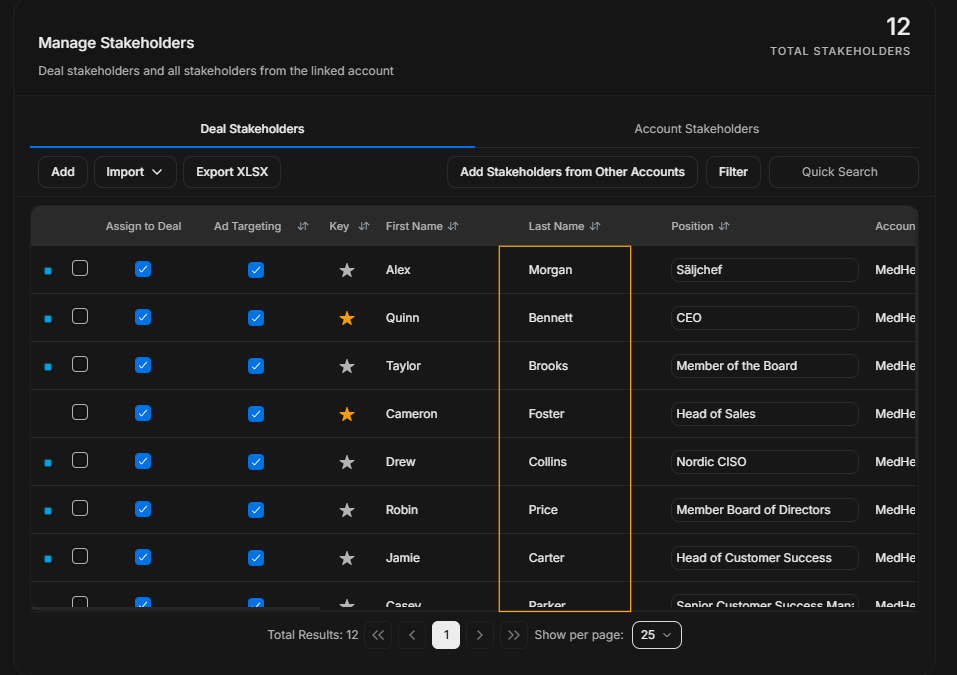Toggle the Key star for Jamie Carter
The height and width of the screenshot is (675, 957).
coord(347,558)
